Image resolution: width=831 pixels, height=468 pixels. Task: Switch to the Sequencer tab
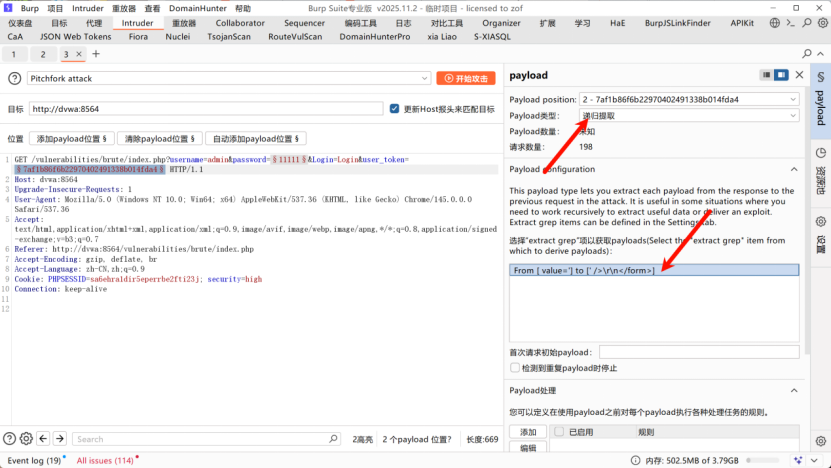point(304,22)
